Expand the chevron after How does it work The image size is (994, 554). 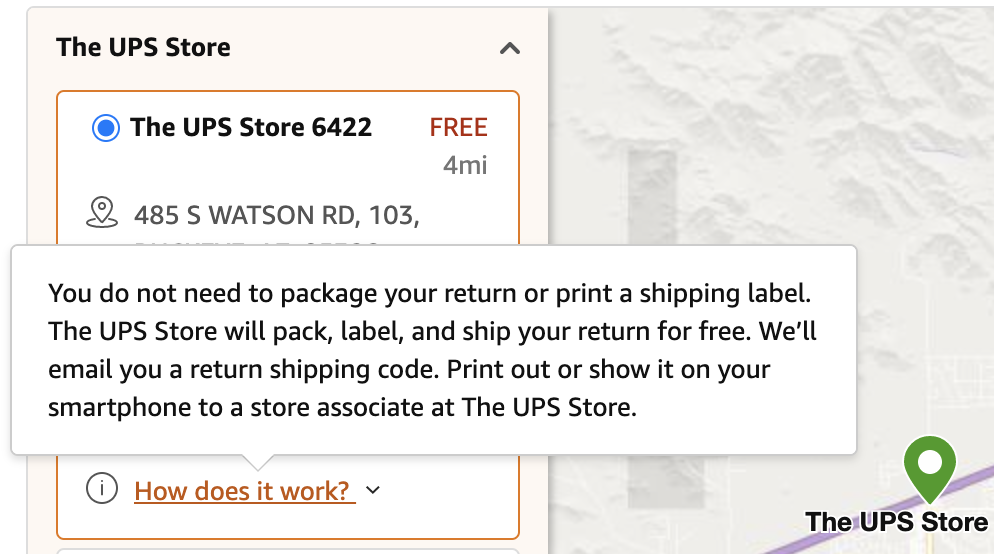373,491
